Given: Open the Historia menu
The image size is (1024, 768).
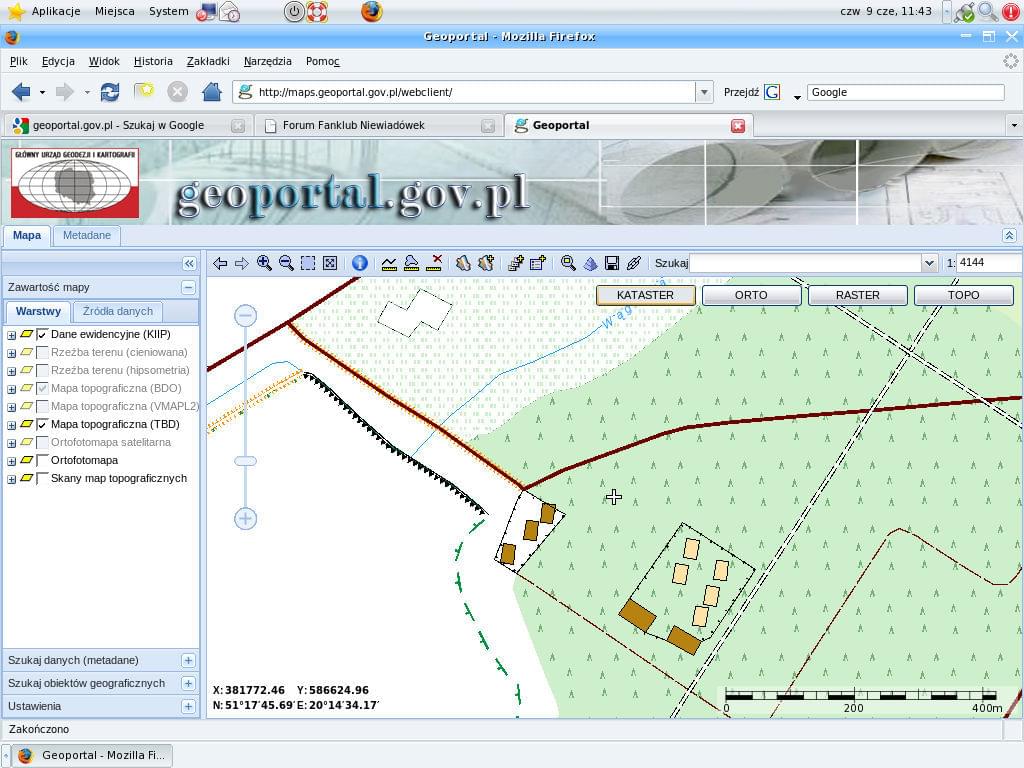Looking at the screenshot, I should coord(153,61).
